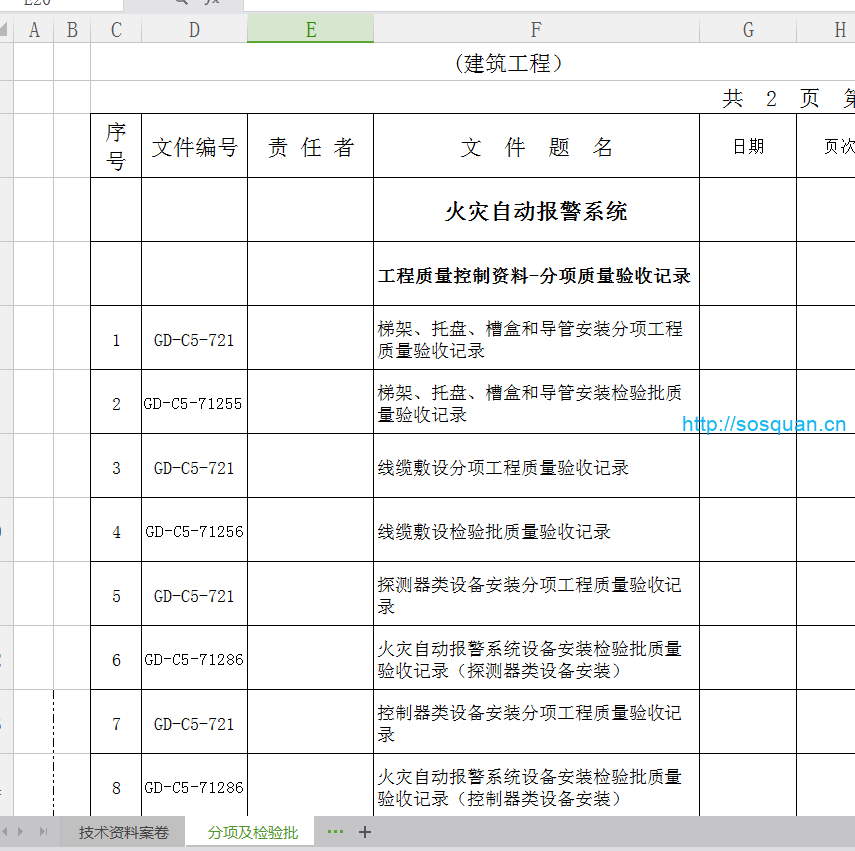Select column E header
855x851 pixels.
pos(310,30)
